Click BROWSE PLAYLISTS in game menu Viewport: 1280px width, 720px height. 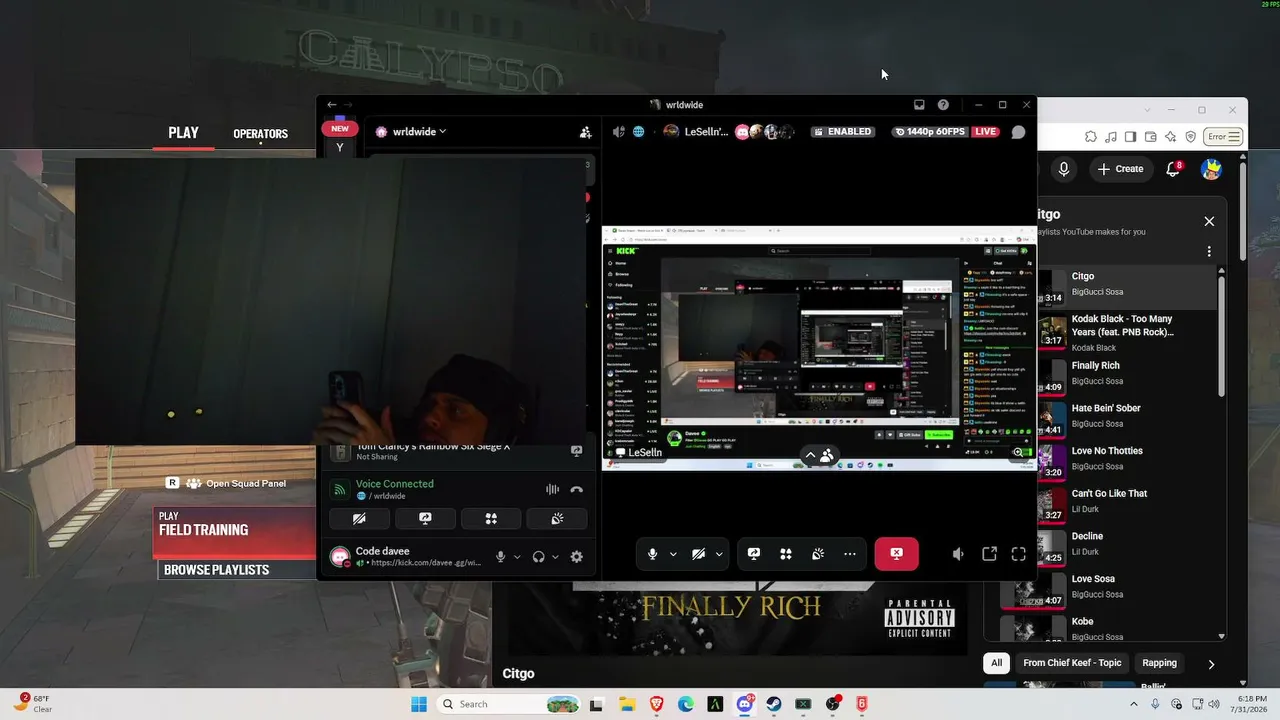click(216, 570)
